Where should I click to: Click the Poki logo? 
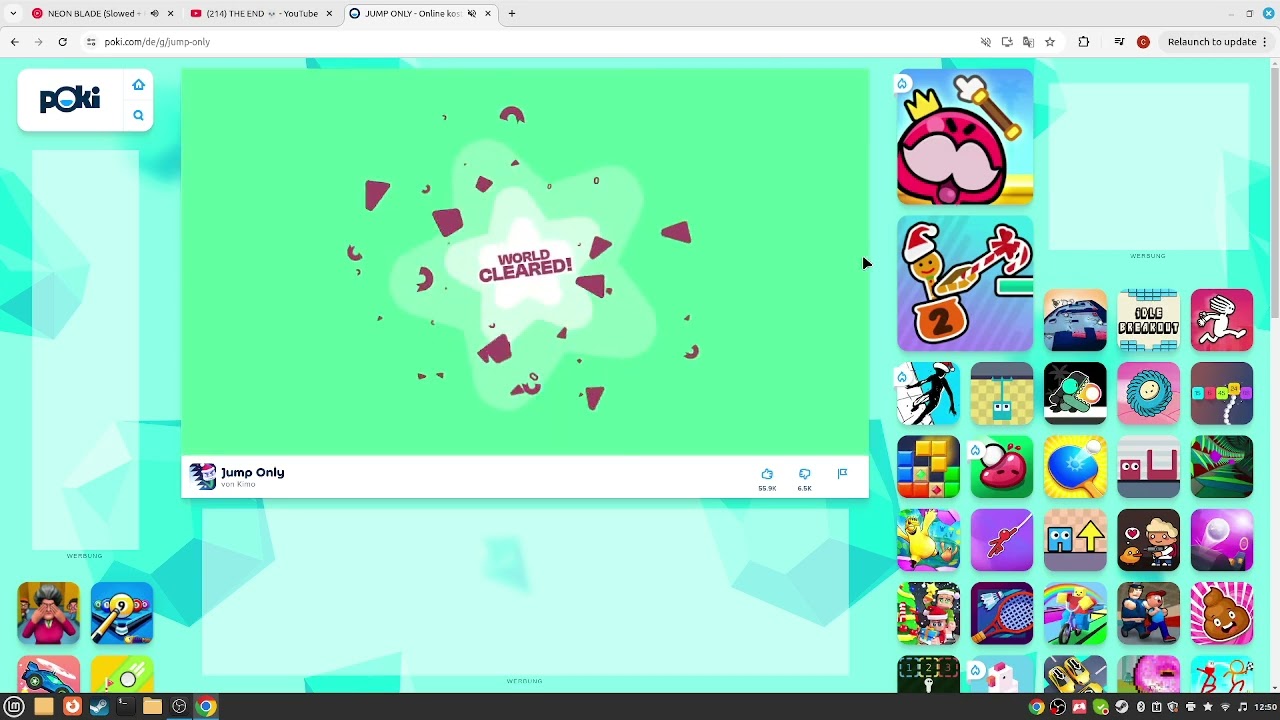click(x=70, y=99)
